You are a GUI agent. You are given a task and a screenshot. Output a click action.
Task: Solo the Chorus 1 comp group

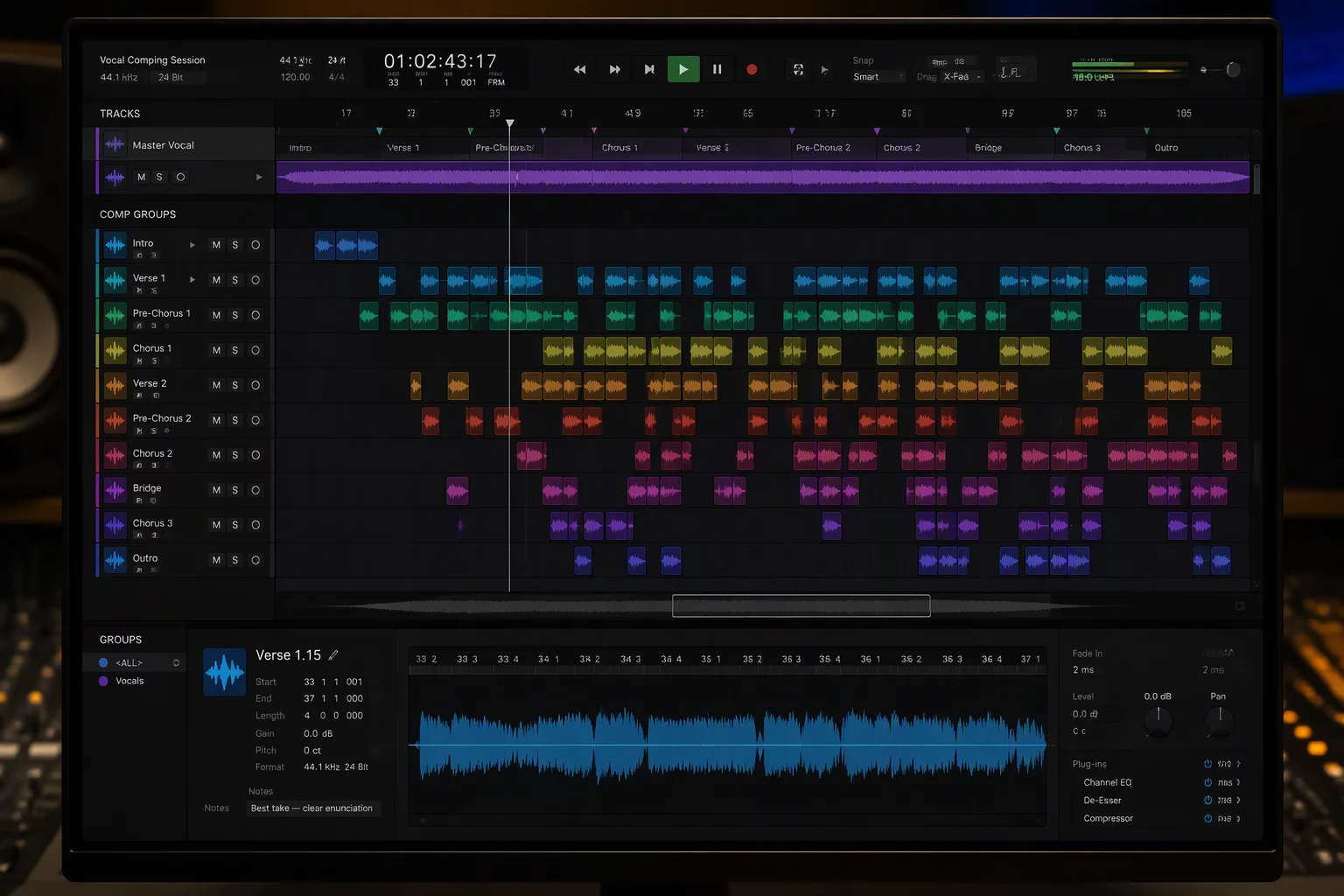(x=235, y=350)
